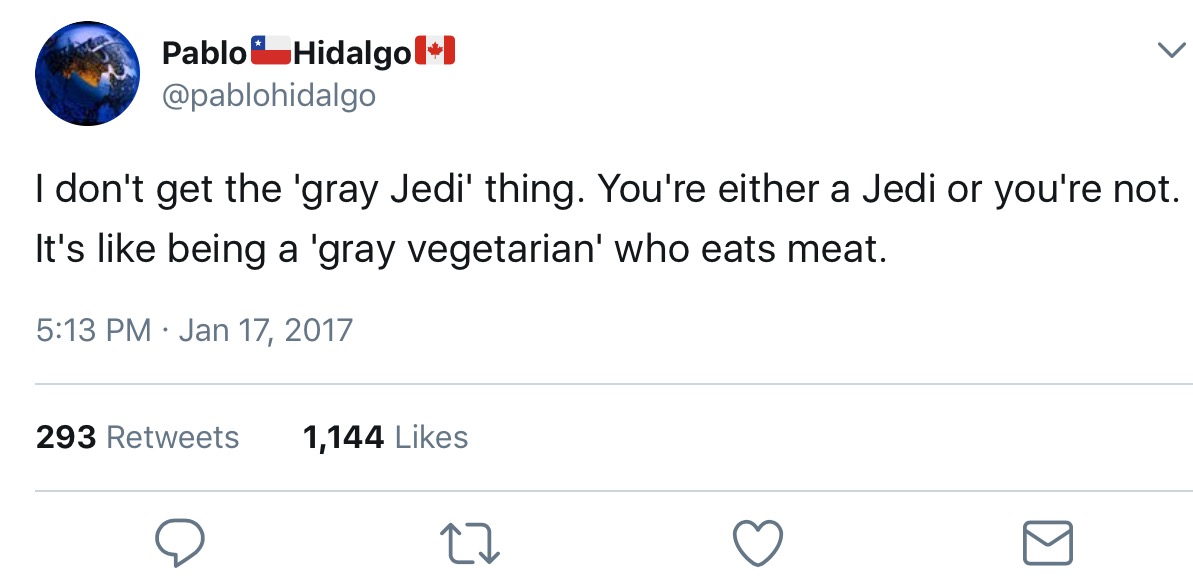Screen dimensions: 1193x581
Task: Share the tweet via the envelope icon
Action: (x=1047, y=543)
